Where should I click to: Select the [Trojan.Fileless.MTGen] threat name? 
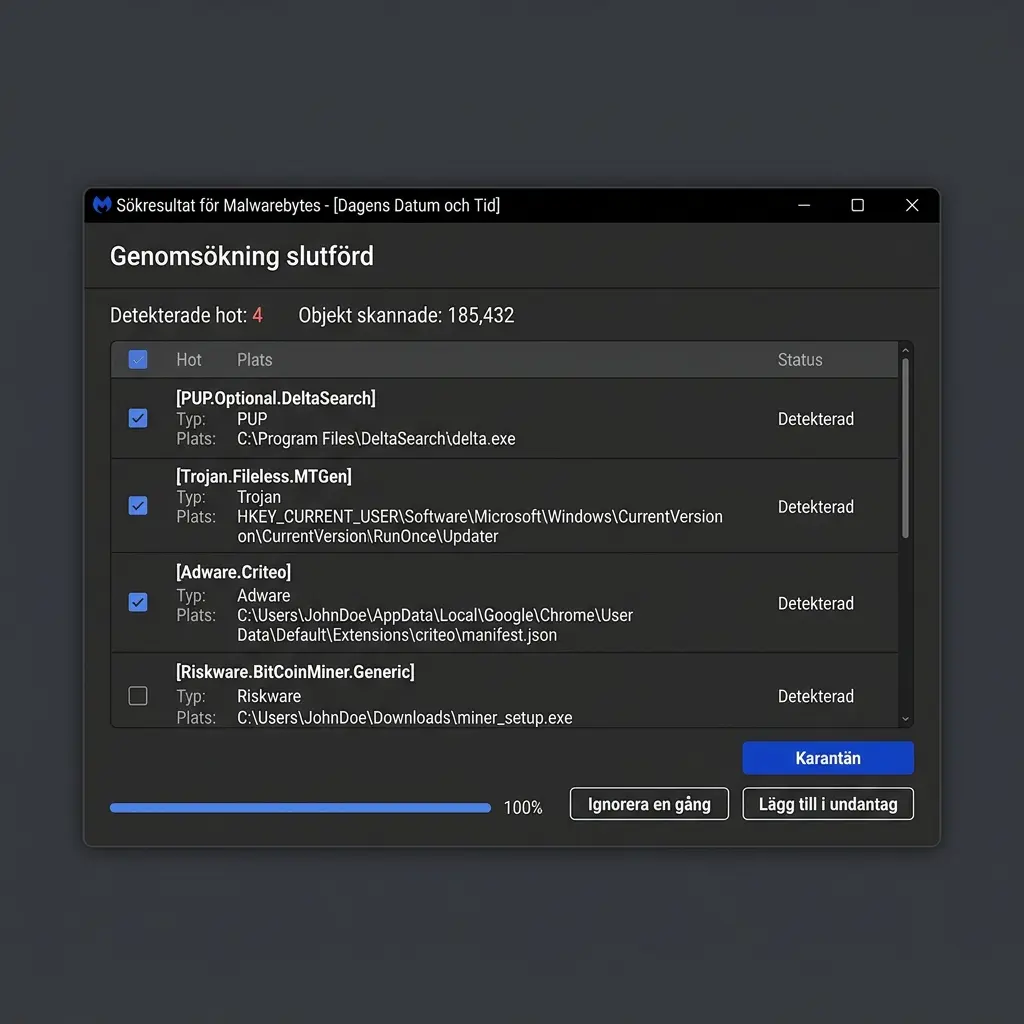coord(264,477)
